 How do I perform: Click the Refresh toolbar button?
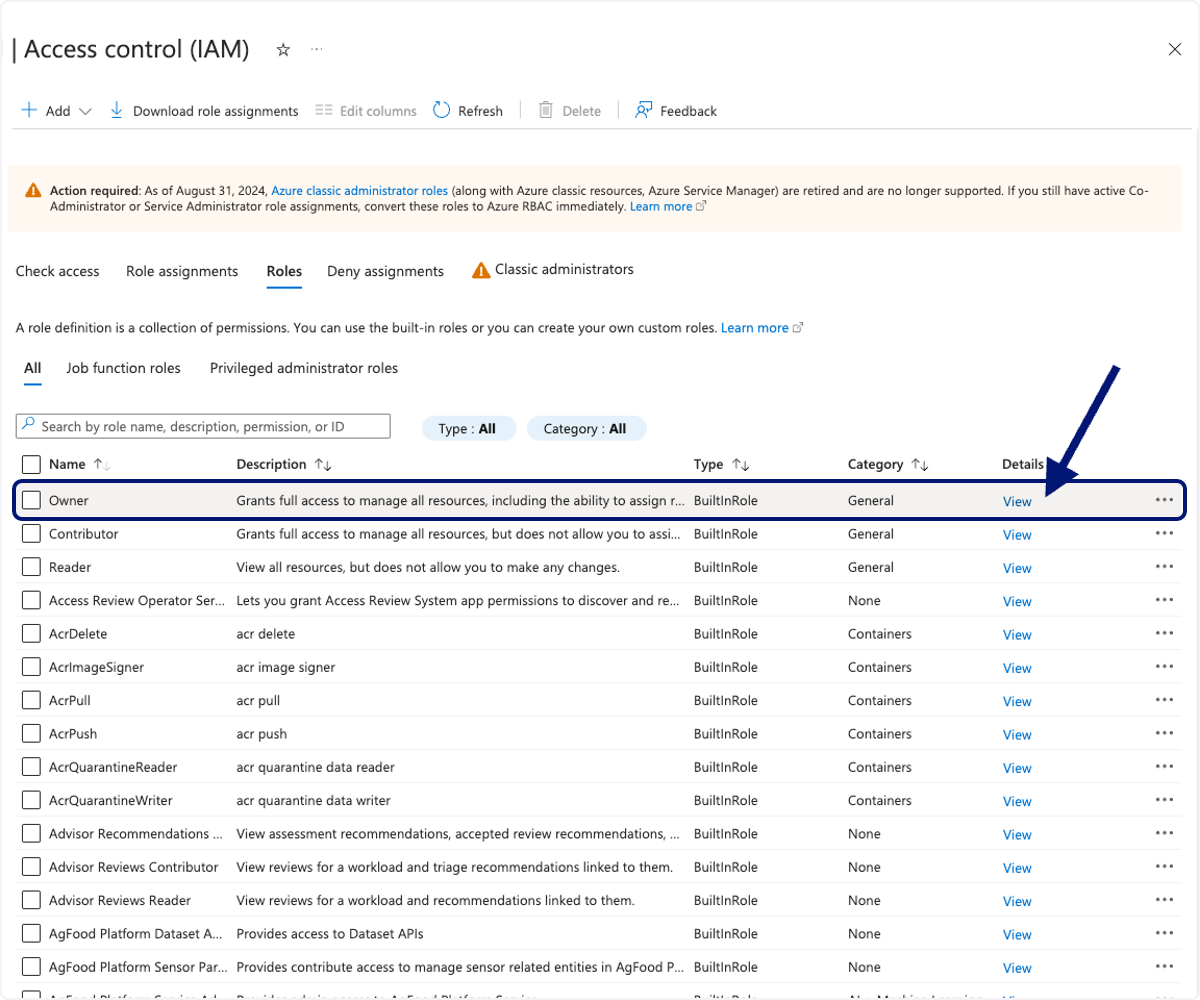pos(468,111)
